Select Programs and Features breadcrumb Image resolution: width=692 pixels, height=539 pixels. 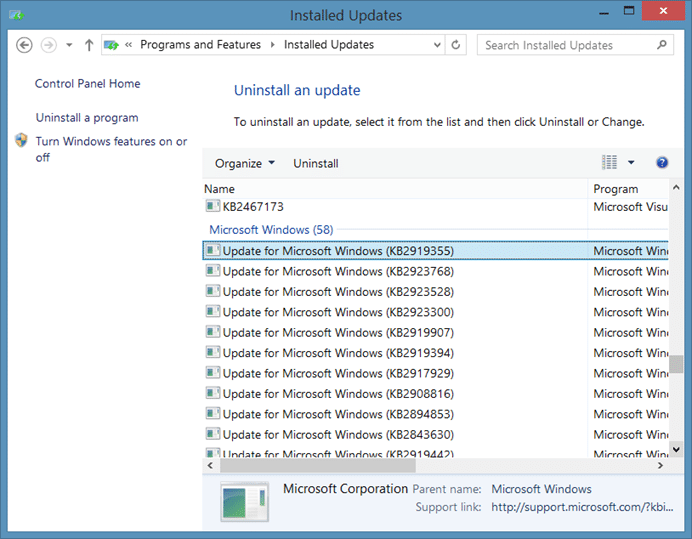pyautogui.click(x=200, y=45)
